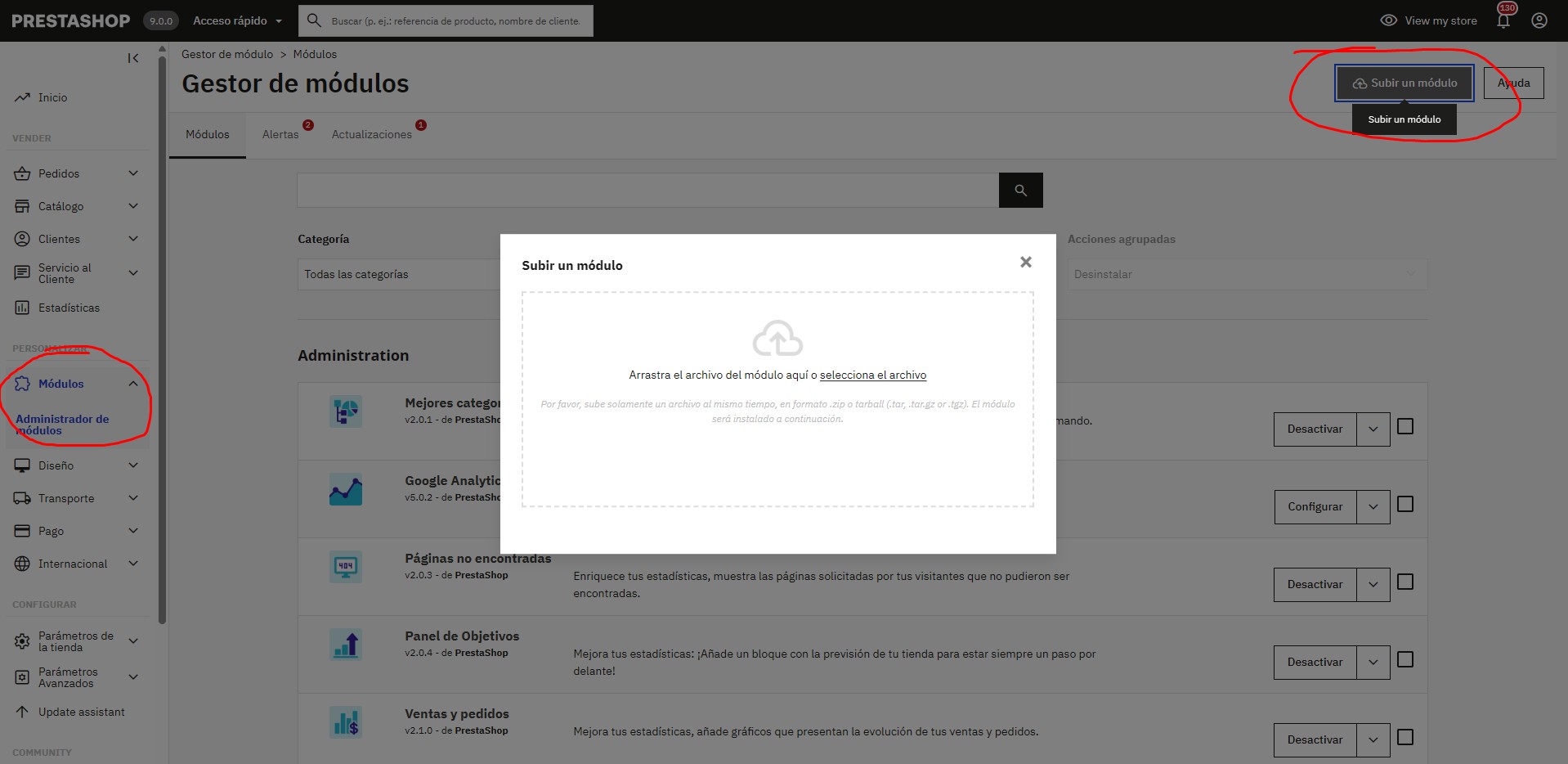This screenshot has height=764, width=1568.
Task: Click the Páginas no encontradas module icon
Action: point(346,567)
